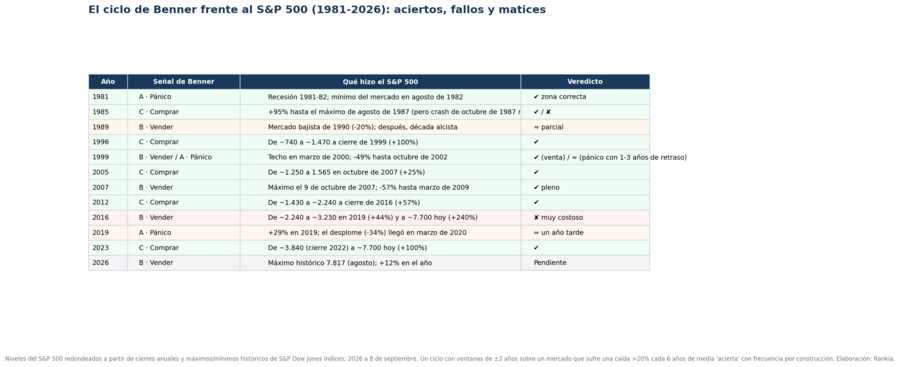The image size is (900, 367).
Task: Select 'C · Comprar' signal in 2005 row
Action: point(184,172)
